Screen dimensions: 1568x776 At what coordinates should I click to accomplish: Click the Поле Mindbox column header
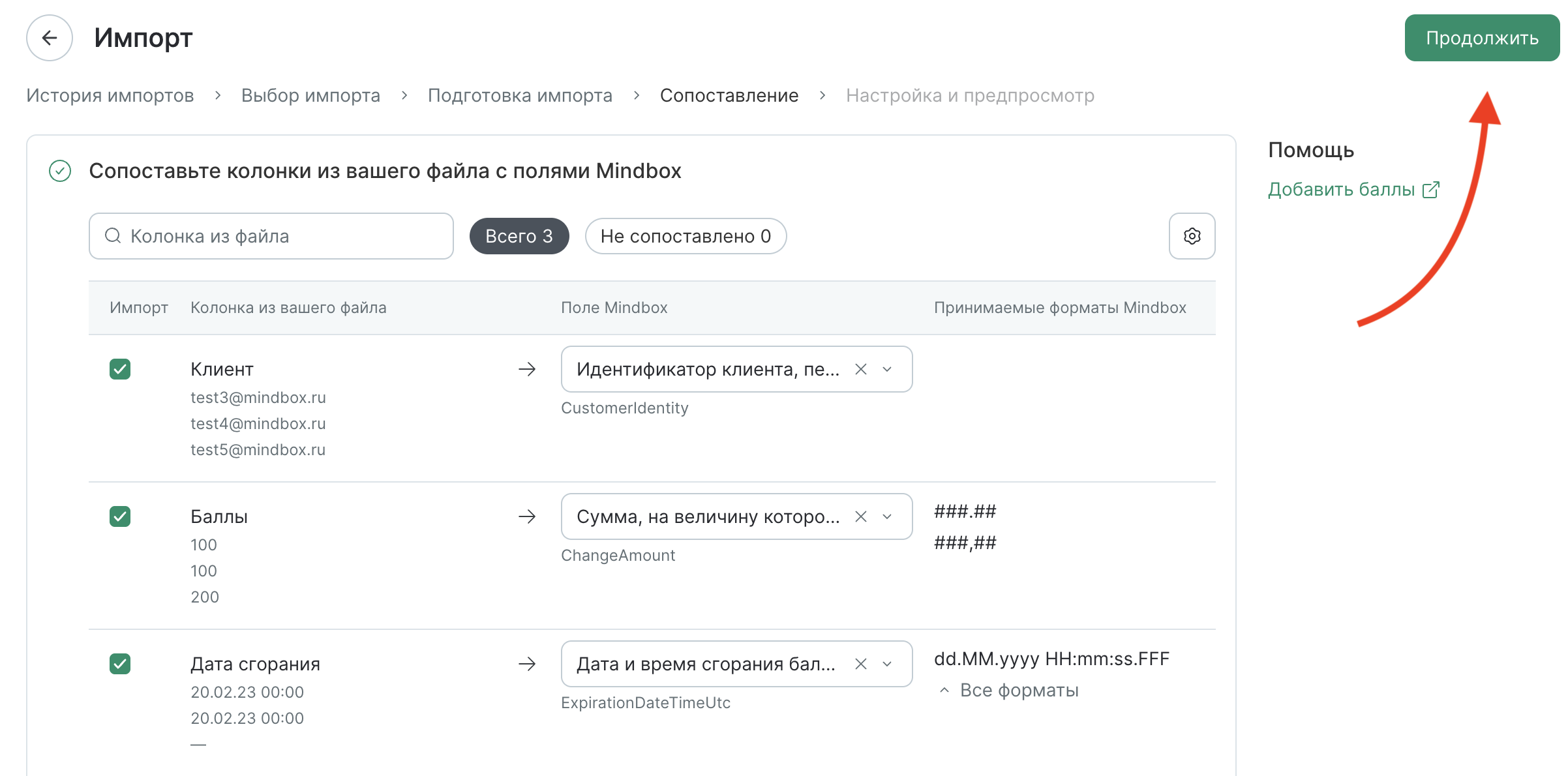(614, 308)
